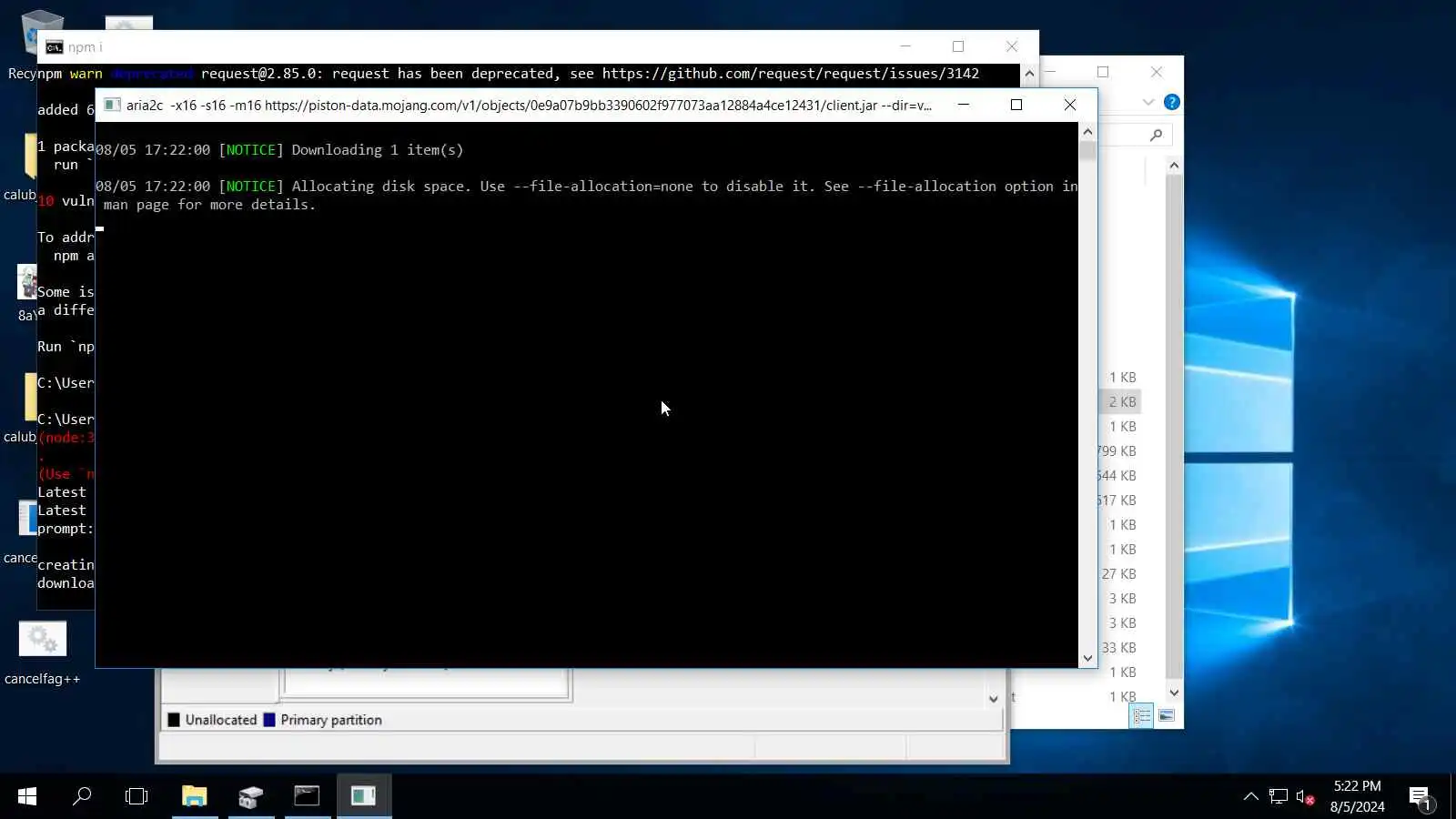Image resolution: width=1456 pixels, height=819 pixels.
Task: Open the network tray icon
Action: 1279,797
